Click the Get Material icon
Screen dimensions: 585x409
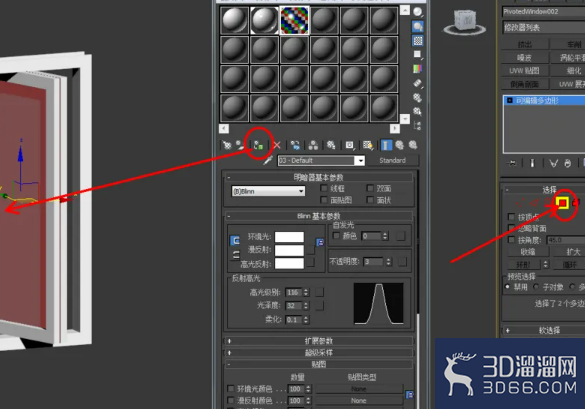click(x=227, y=145)
